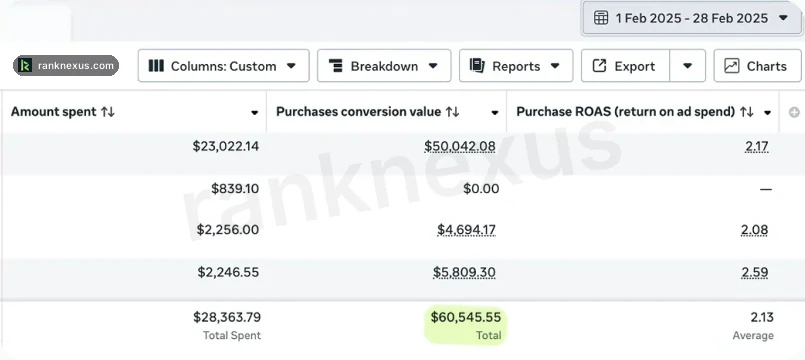Select the $23,022.14 amount spent cell
Viewport: 805px width, 360px height.
(226, 146)
